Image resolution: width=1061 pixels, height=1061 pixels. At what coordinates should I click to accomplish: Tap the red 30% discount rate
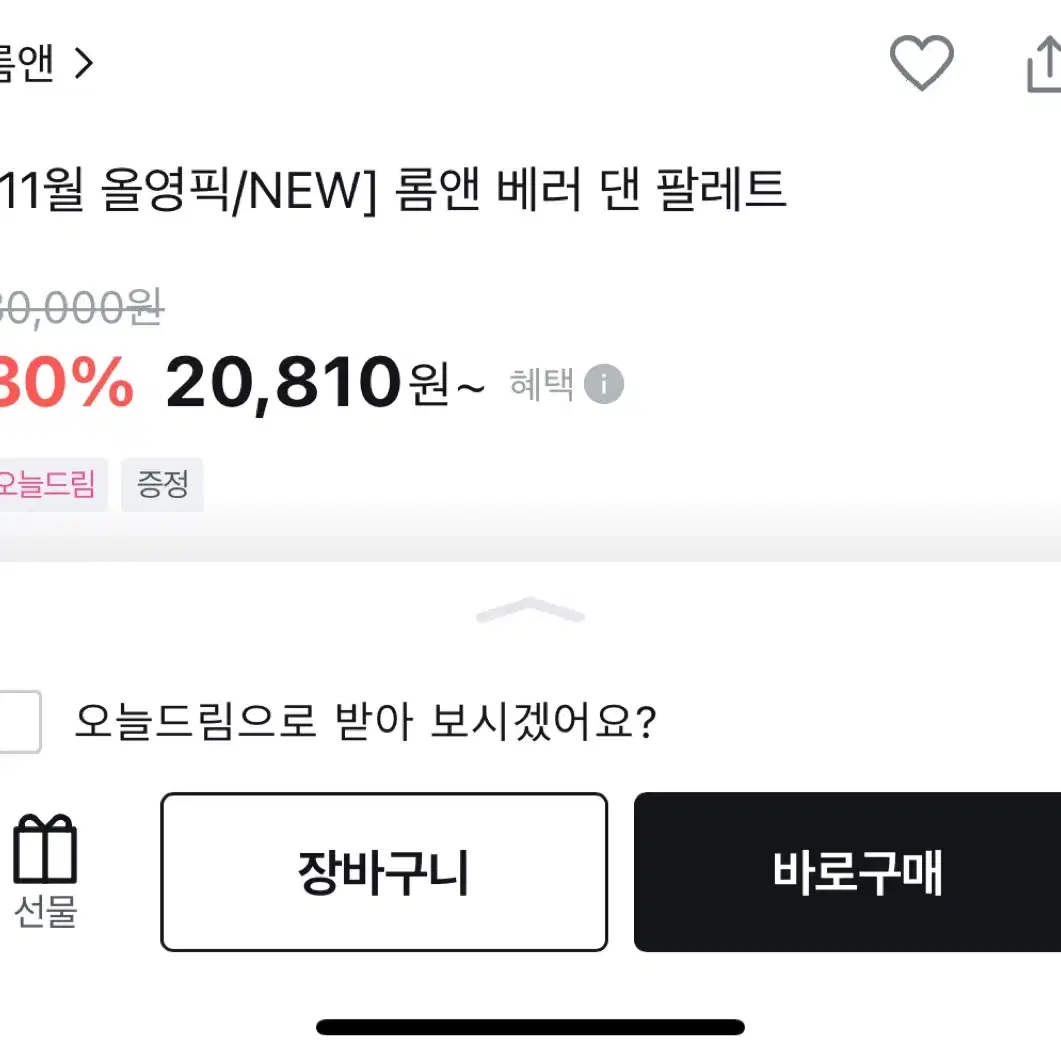point(66,382)
